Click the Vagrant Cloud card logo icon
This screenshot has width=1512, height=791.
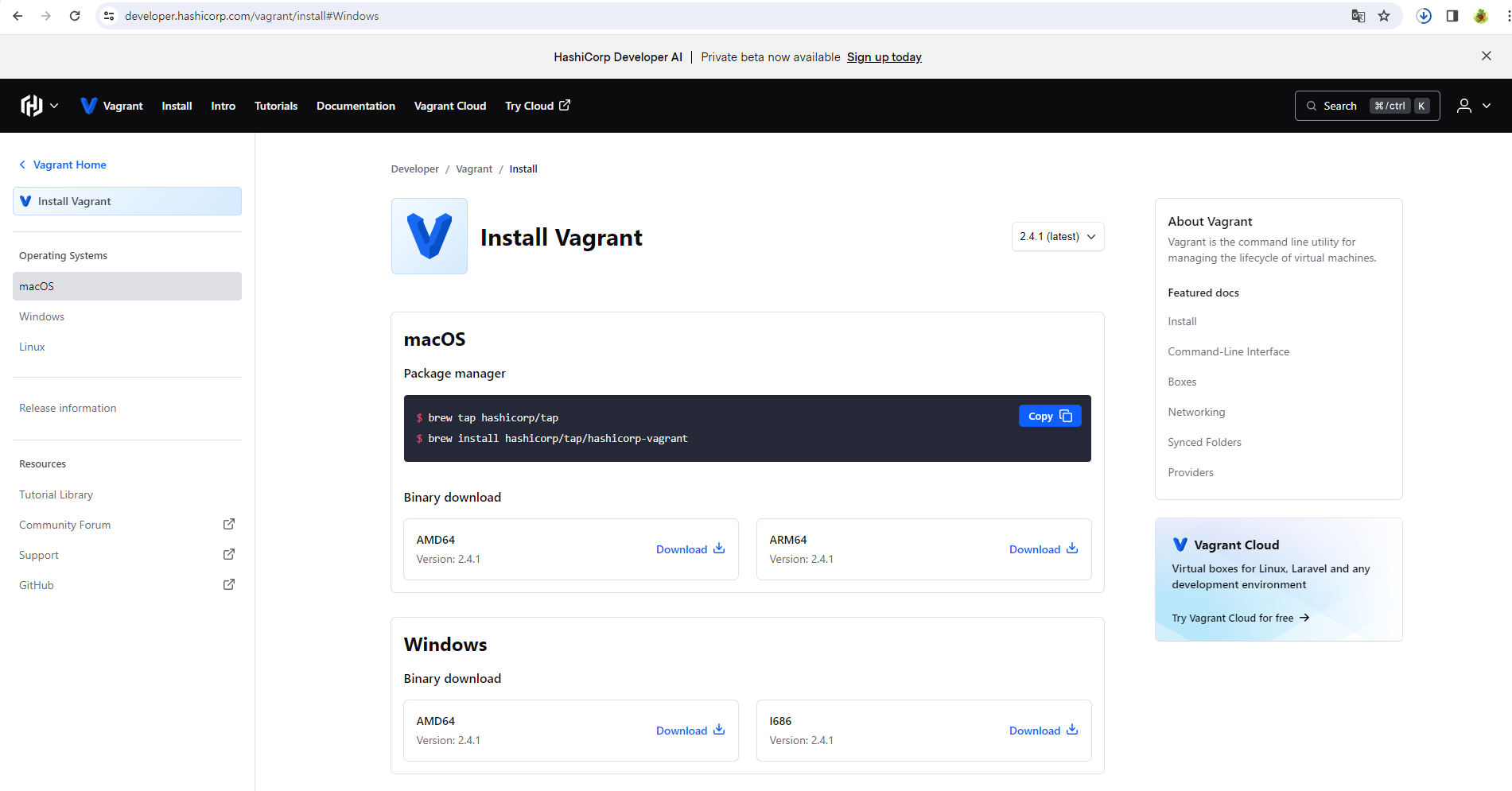point(1180,545)
